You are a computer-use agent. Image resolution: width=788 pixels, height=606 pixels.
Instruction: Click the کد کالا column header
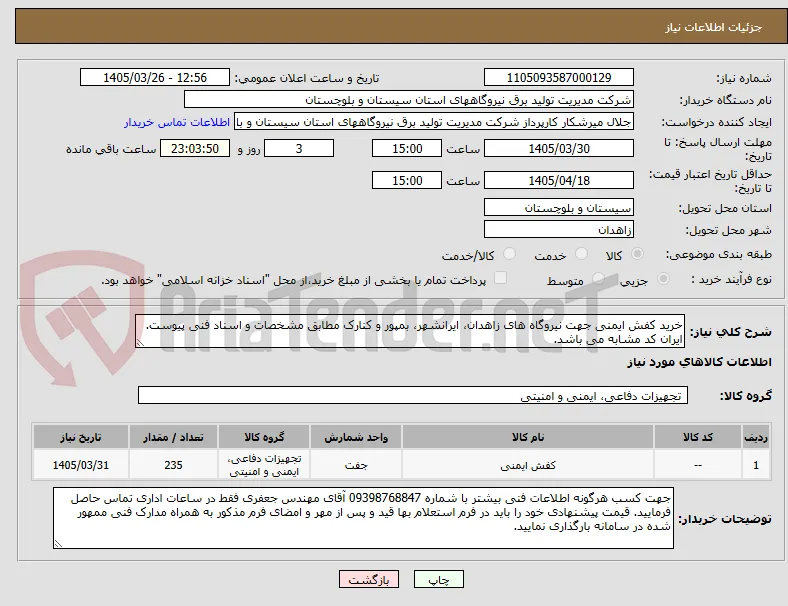tap(698, 437)
